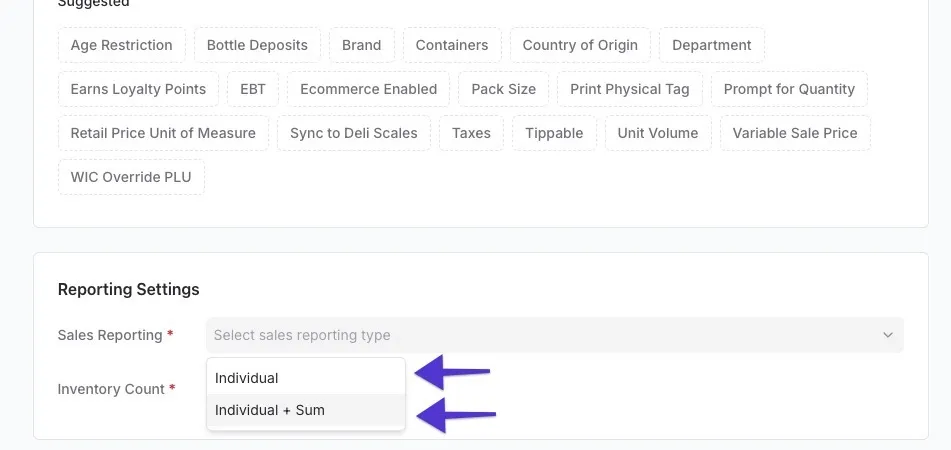Select the Brand suggestion chip
The image size is (951, 450).
tap(361, 45)
